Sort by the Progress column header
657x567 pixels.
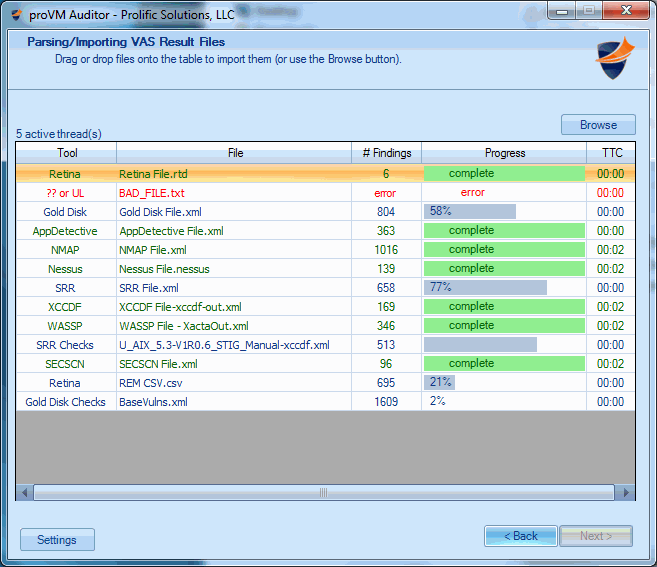coord(504,153)
